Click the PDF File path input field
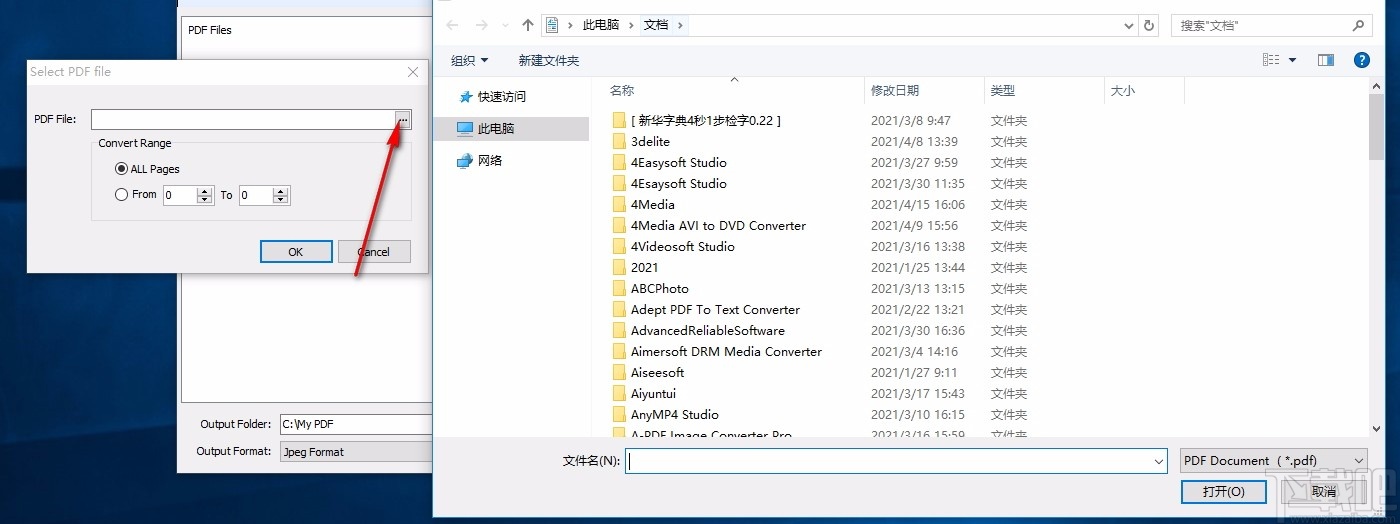The image size is (1400, 524). (242, 120)
